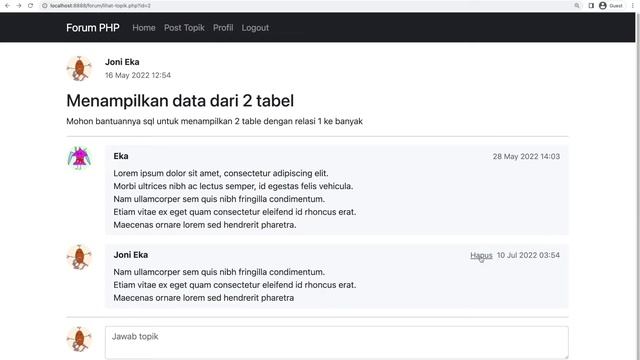Click the title Menampilkan data dari 2 tabel
The height and width of the screenshot is (360, 640).
coord(180,101)
